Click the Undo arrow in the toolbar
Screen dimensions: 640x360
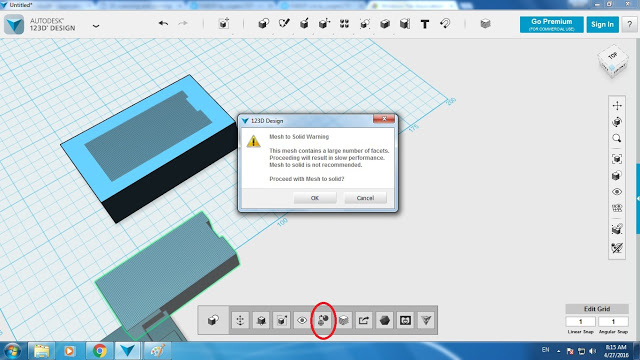163,24
